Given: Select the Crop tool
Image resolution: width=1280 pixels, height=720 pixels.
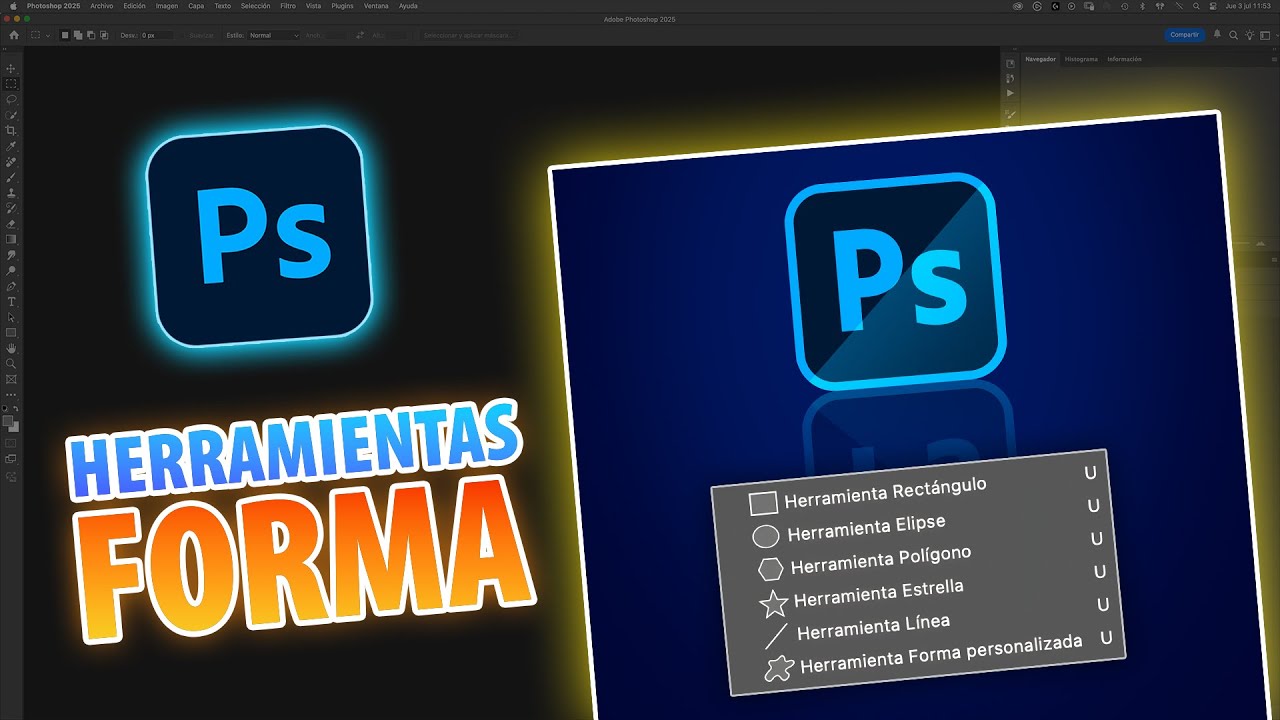Looking at the screenshot, I should (x=11, y=131).
